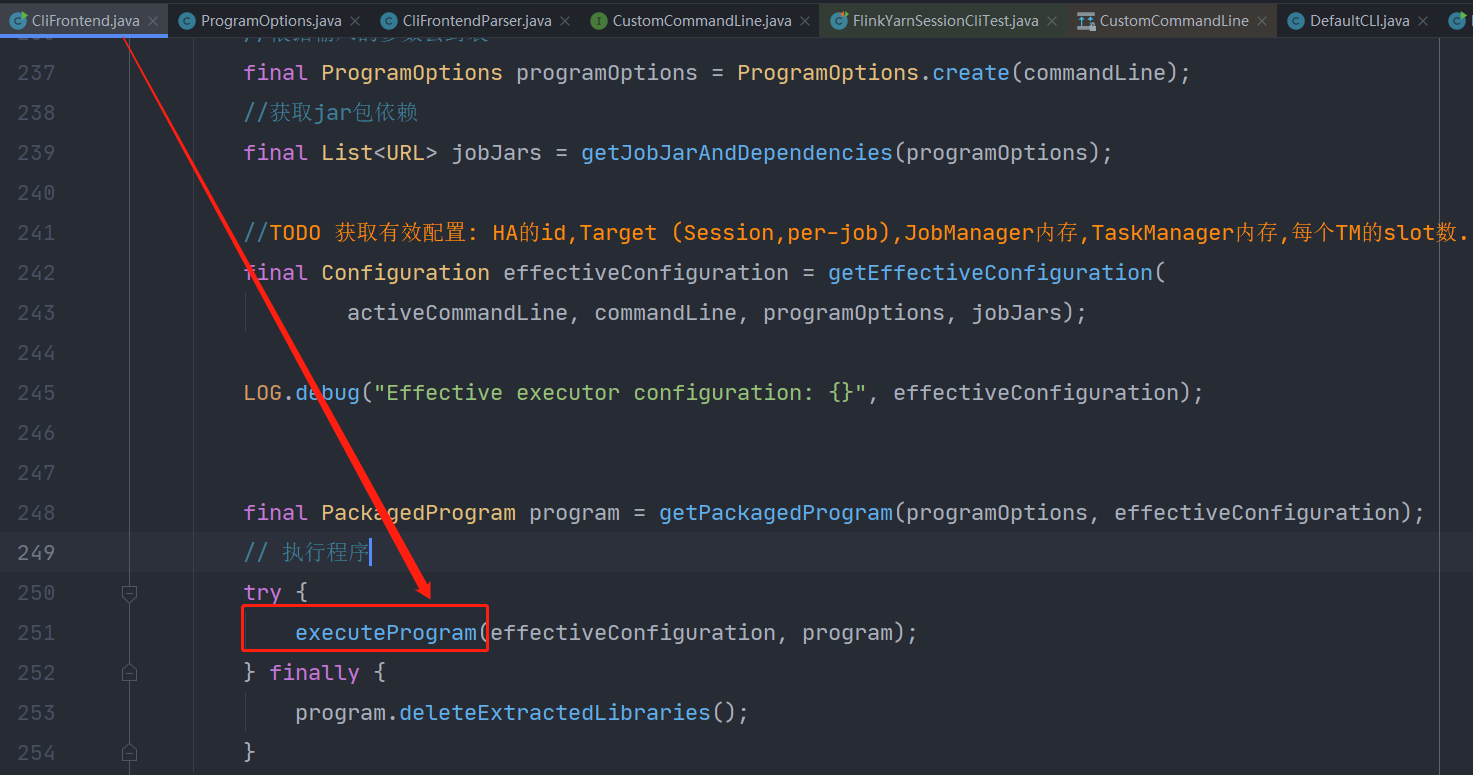Click the class icon on CliFrontend.java tab

click(17, 20)
